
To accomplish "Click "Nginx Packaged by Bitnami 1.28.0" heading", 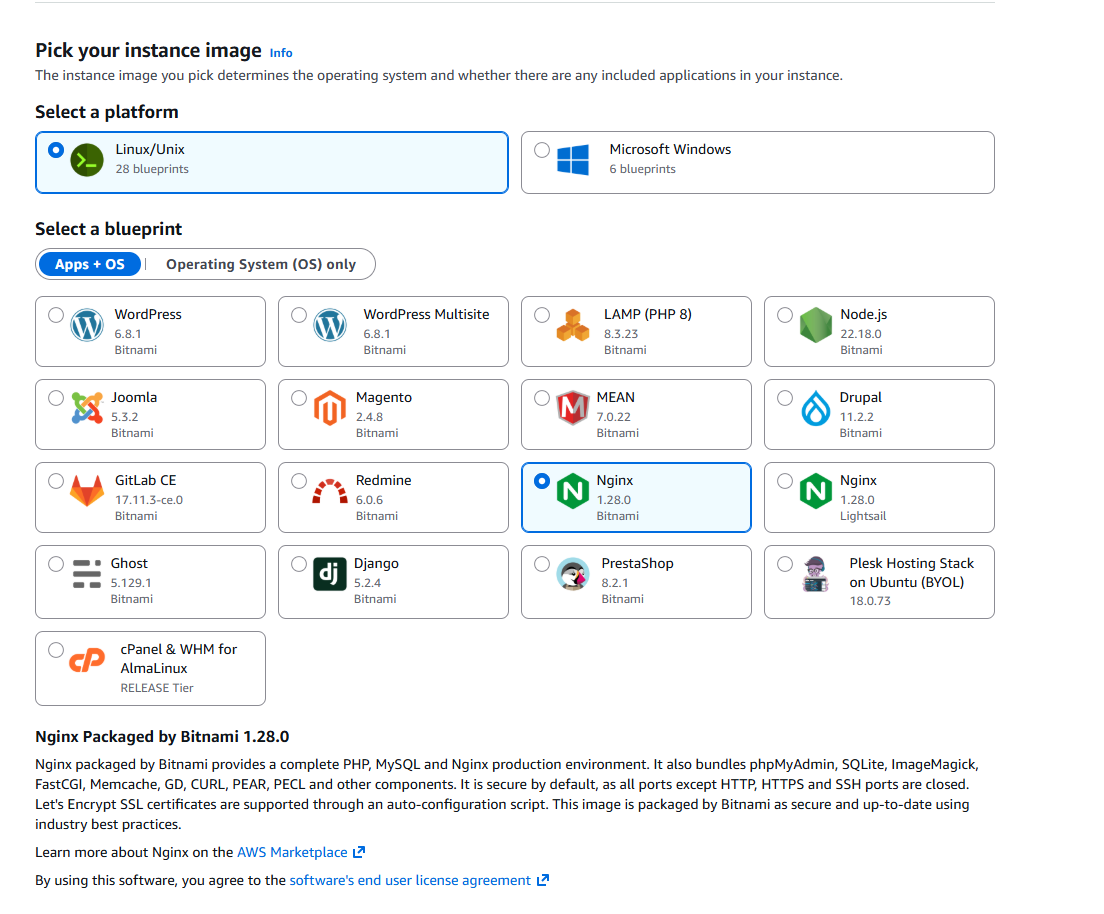I will 162,737.
